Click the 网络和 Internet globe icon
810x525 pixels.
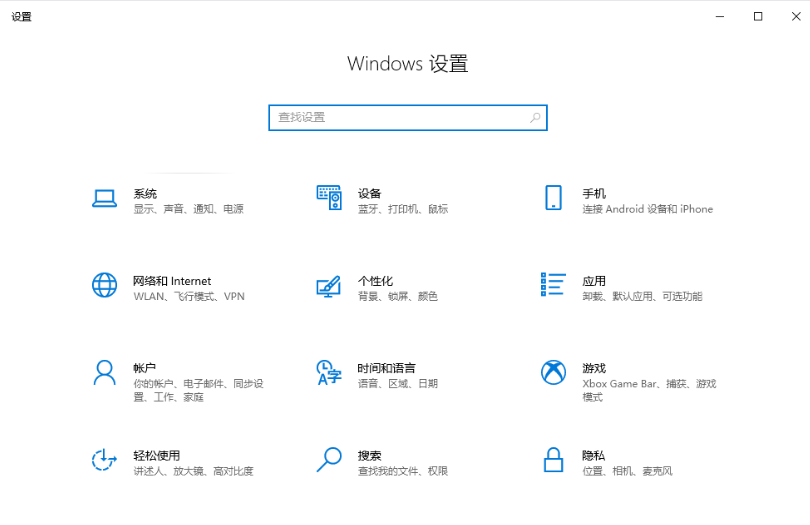[104, 285]
